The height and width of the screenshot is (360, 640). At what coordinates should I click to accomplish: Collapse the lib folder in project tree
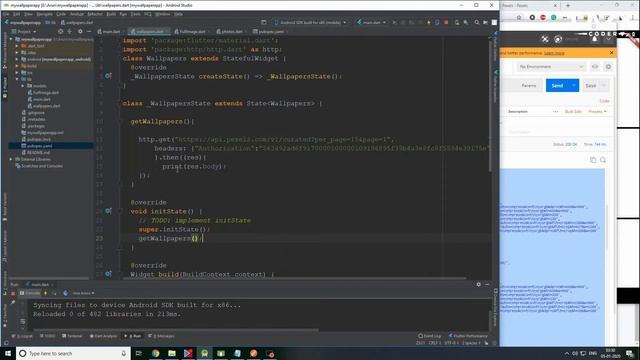(x=17, y=79)
